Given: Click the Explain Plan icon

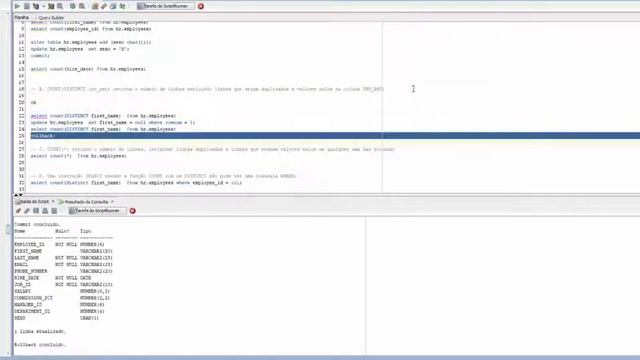Looking at the screenshot, I should [36, 6].
